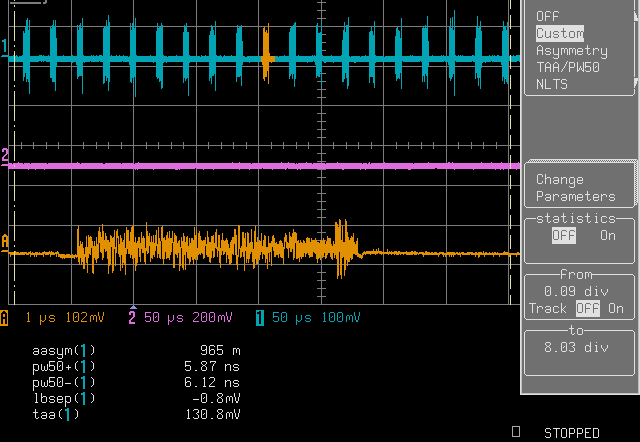Click the pw50+(1) parameter row
The image size is (640, 442).
[x=136, y=366]
